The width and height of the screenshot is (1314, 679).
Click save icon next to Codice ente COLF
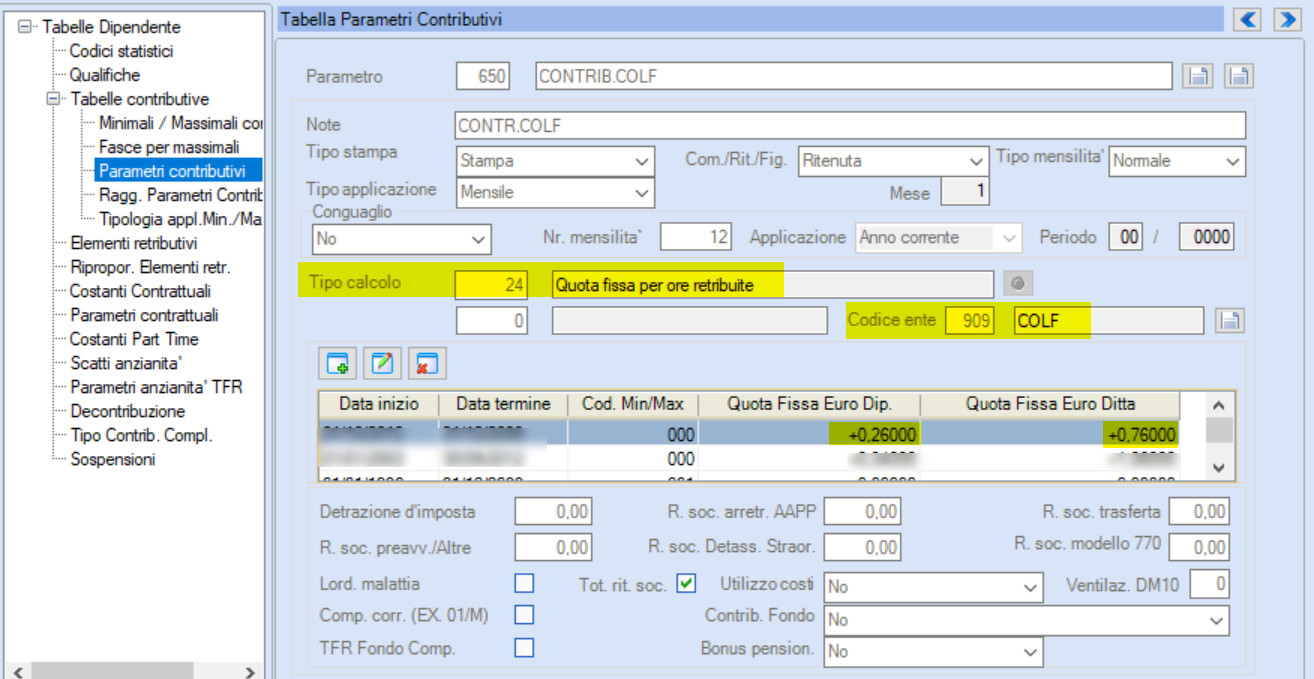(1230, 321)
